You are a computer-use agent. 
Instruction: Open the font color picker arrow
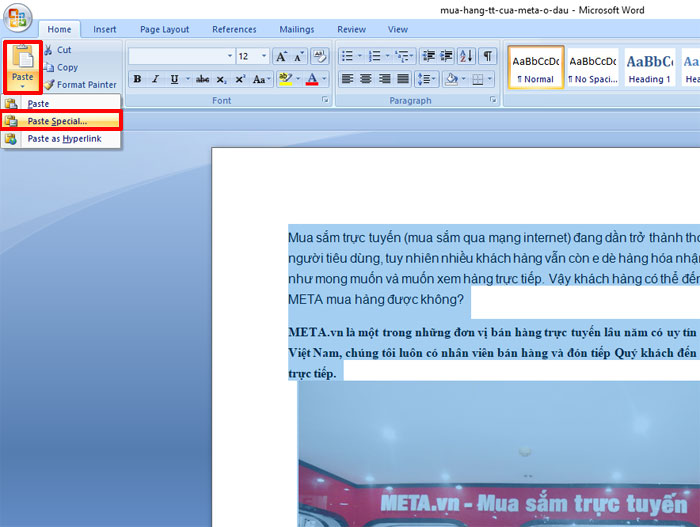(x=324, y=79)
